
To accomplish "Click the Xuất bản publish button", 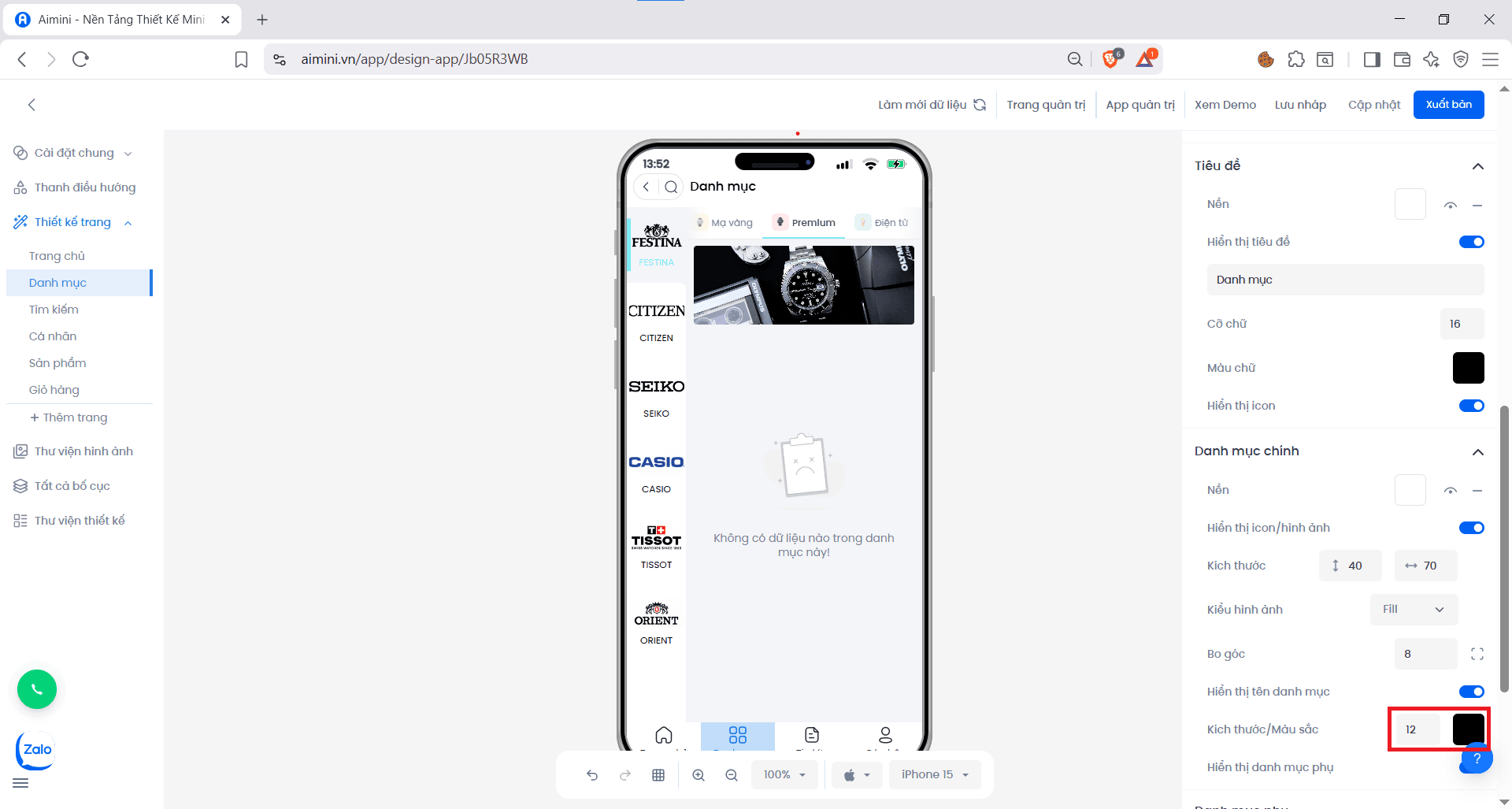I will tap(1448, 105).
